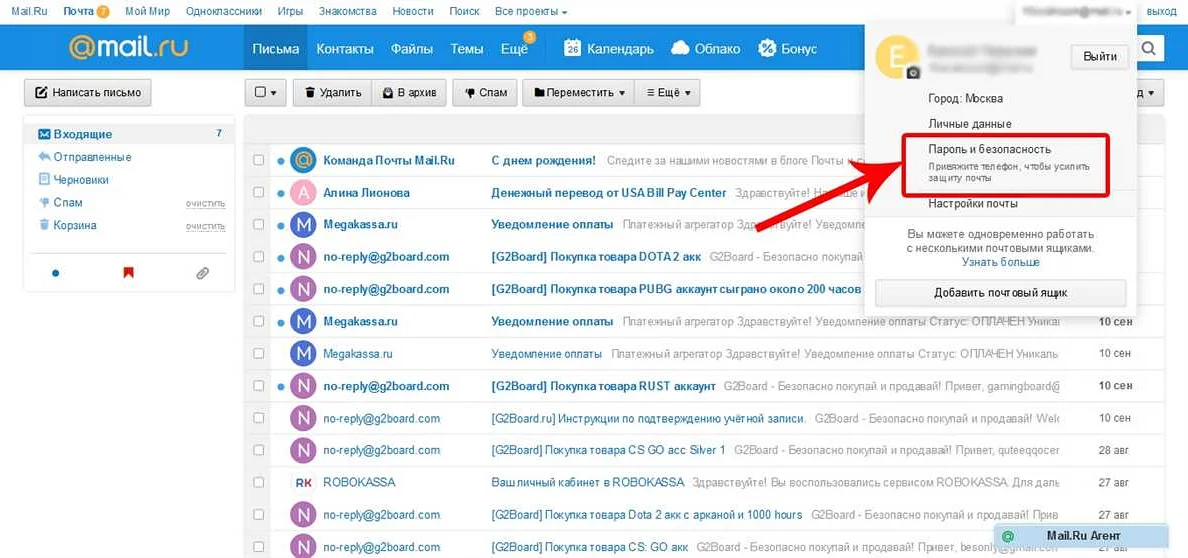The height and width of the screenshot is (558, 1188).
Task: Check the box for Алина Лионова email
Action: [x=259, y=192]
